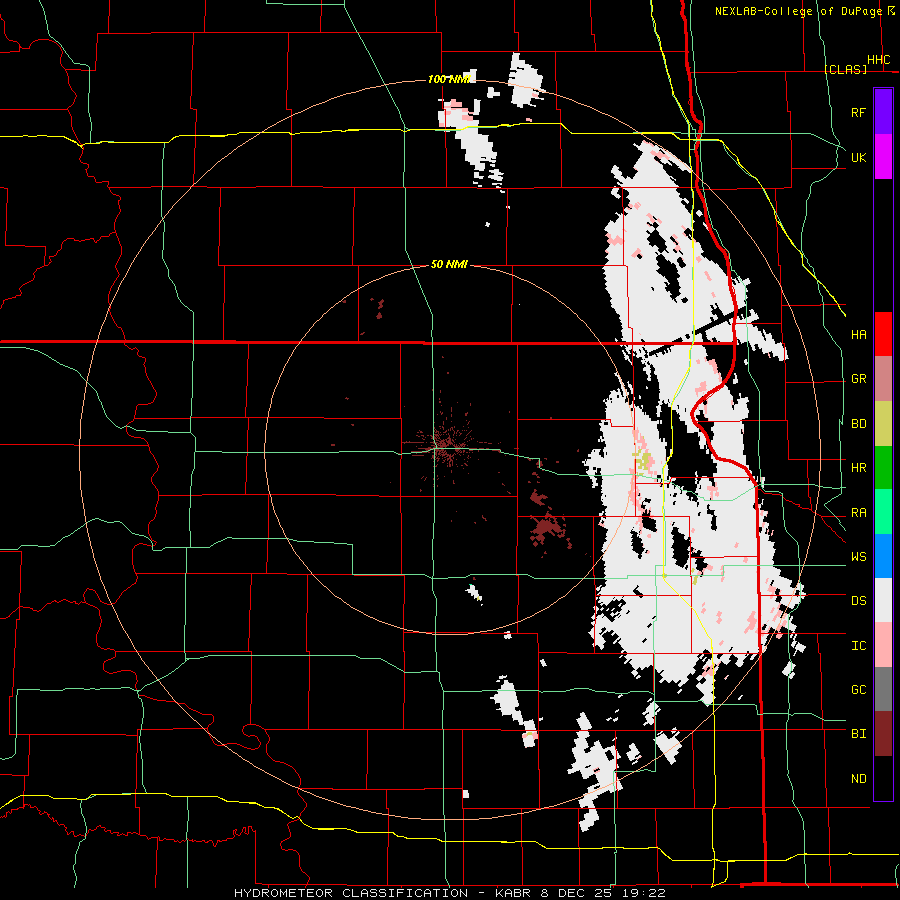The image size is (900, 900).
Task: Choose the dark red BI legend swatch
Action: 883,734
